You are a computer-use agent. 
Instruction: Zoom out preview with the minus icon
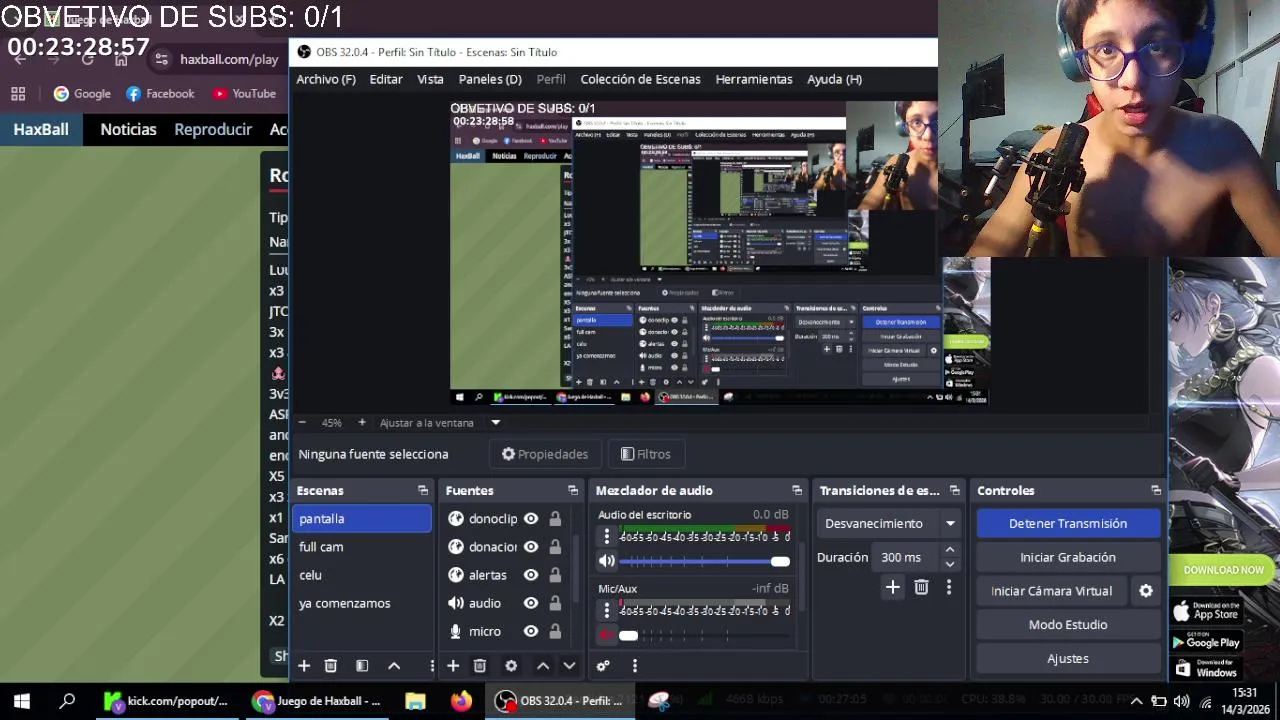pos(303,423)
